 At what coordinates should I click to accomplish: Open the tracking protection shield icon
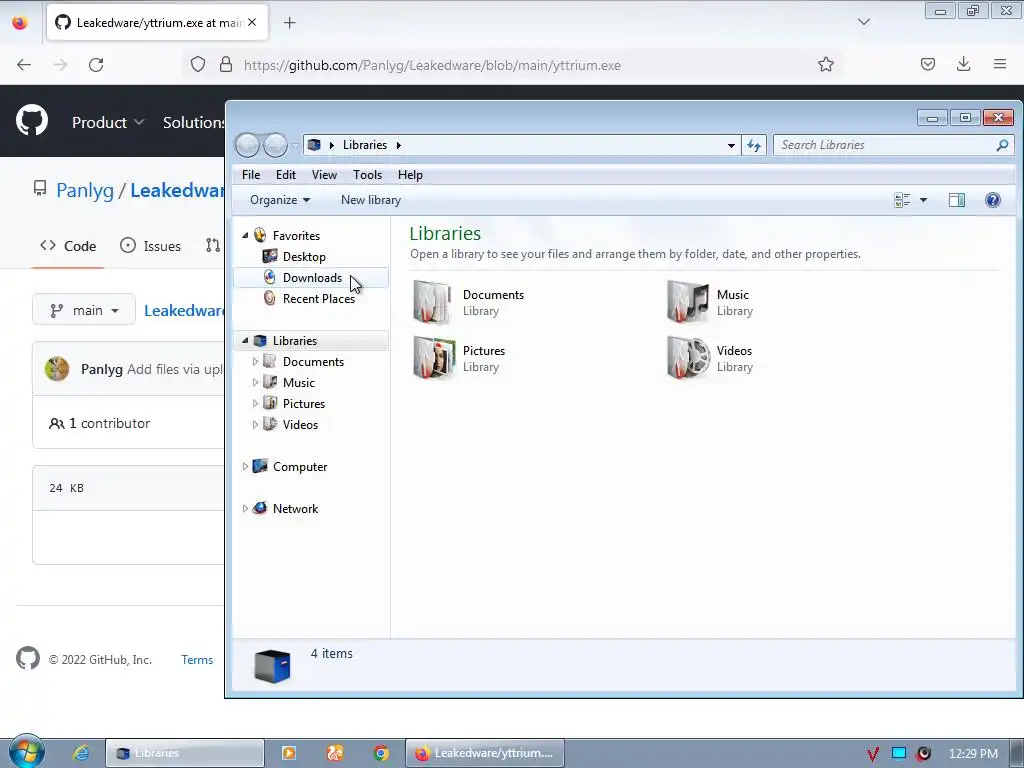click(198, 65)
